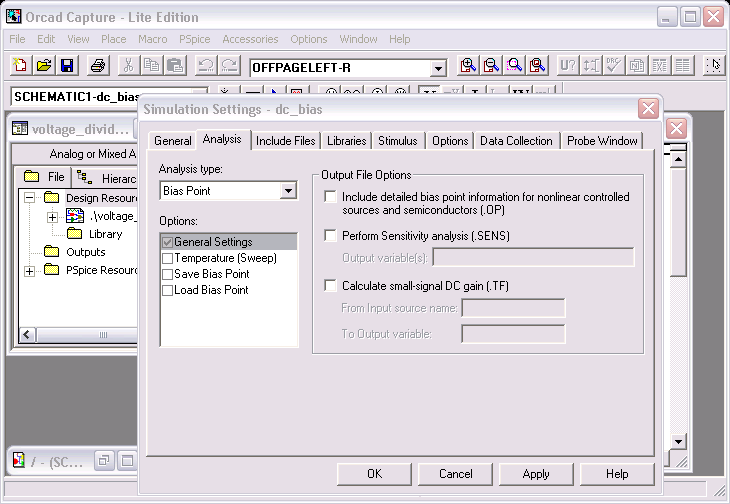730x504 pixels.
Task: Click the Redo arrow icon
Action: 229,66
